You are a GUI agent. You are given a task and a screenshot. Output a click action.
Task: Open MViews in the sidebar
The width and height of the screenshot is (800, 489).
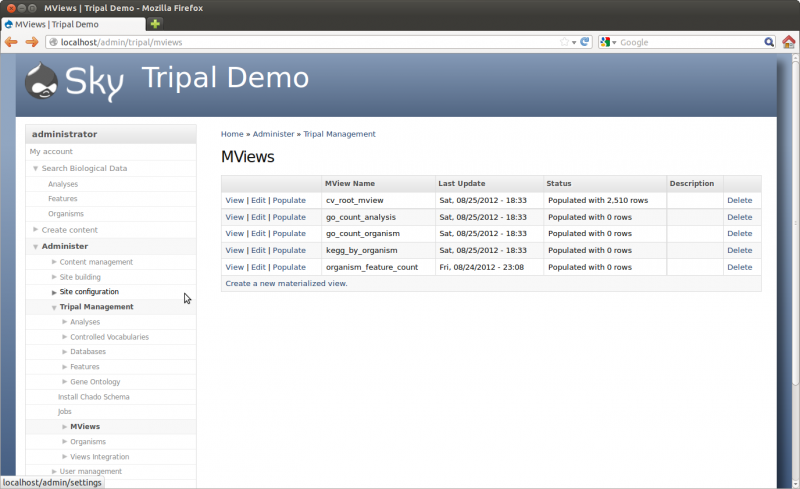[85, 426]
